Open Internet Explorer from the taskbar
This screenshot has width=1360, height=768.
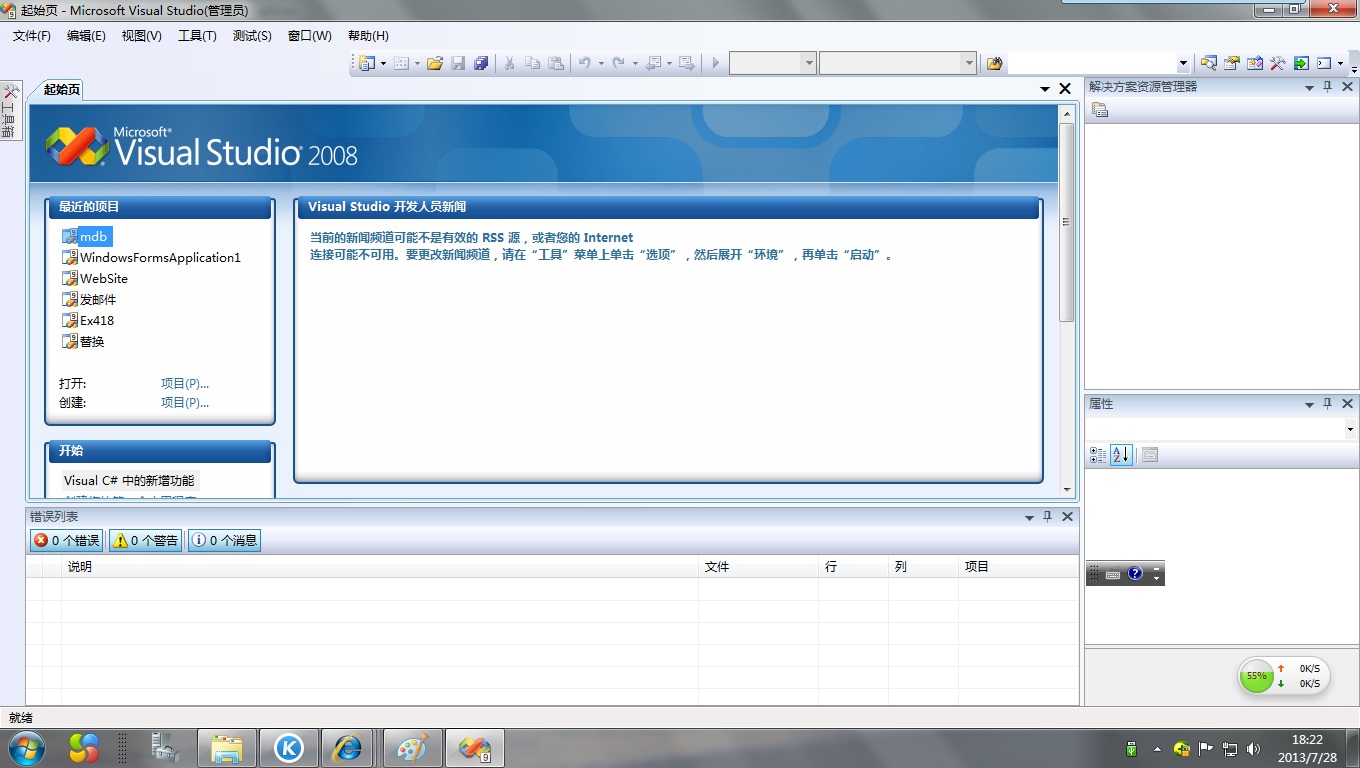pyautogui.click(x=347, y=748)
